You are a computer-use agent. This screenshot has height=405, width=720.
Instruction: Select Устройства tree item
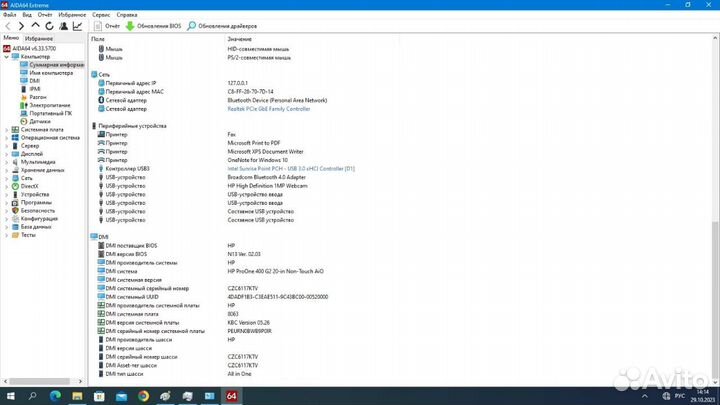click(x=30, y=195)
